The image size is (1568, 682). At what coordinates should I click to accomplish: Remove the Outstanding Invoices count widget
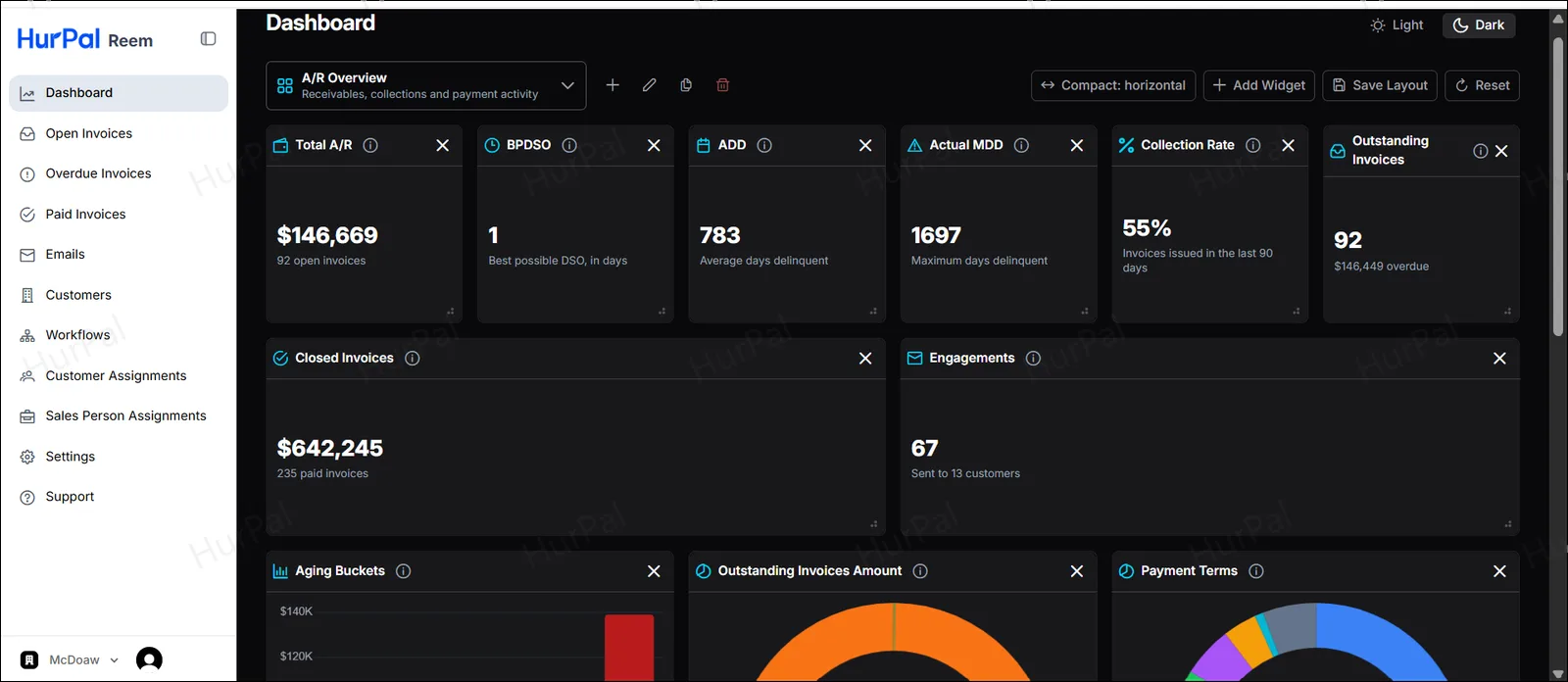tap(1501, 151)
